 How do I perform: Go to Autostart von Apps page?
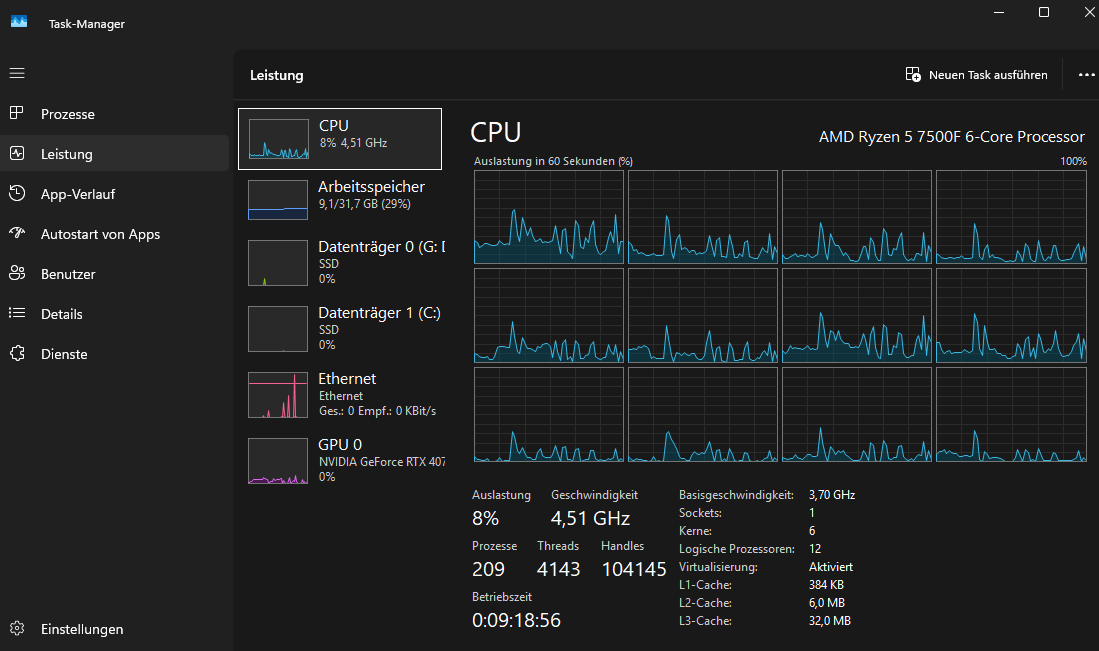(x=114, y=233)
